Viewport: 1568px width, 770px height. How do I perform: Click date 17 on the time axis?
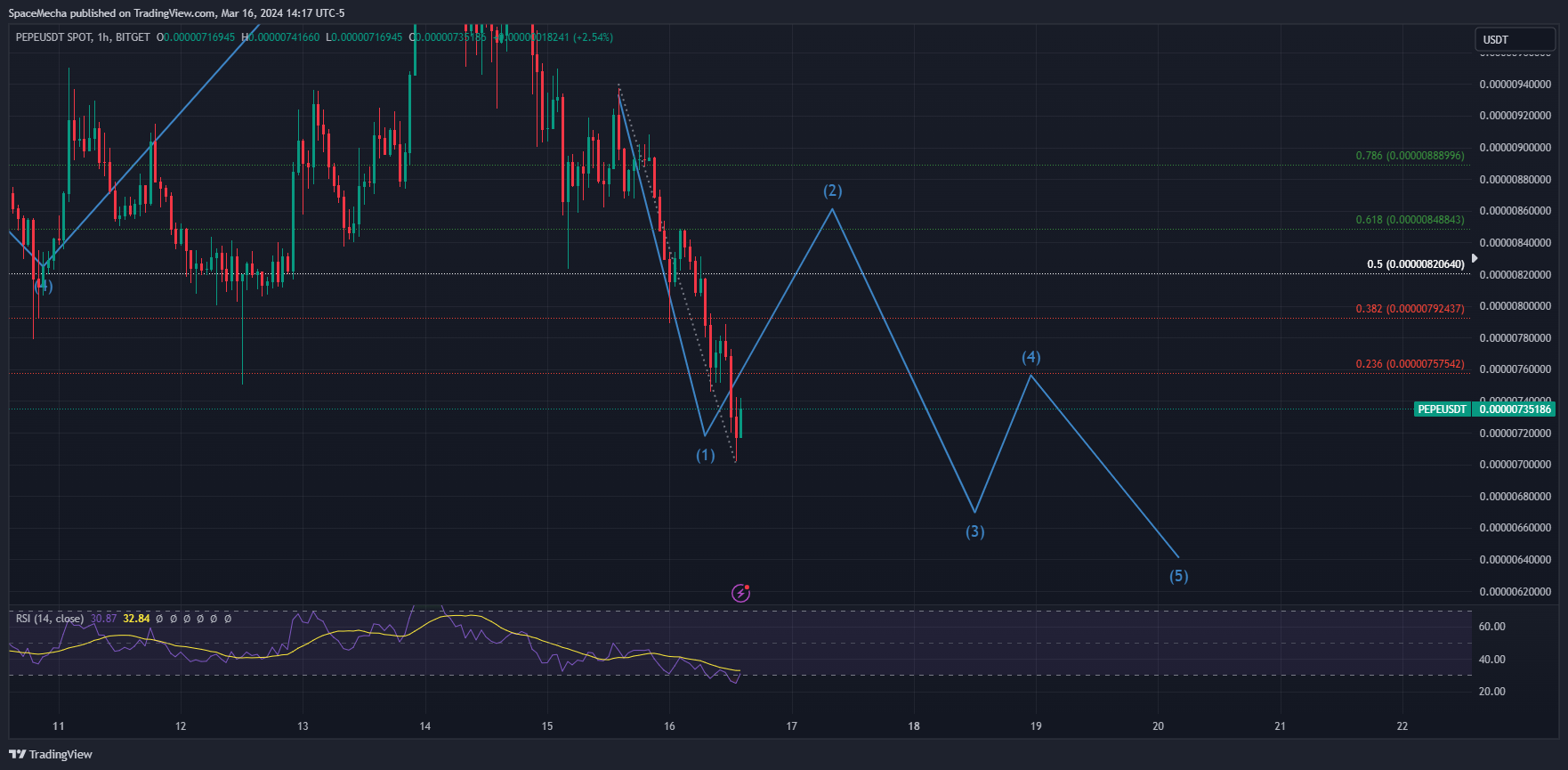click(792, 726)
